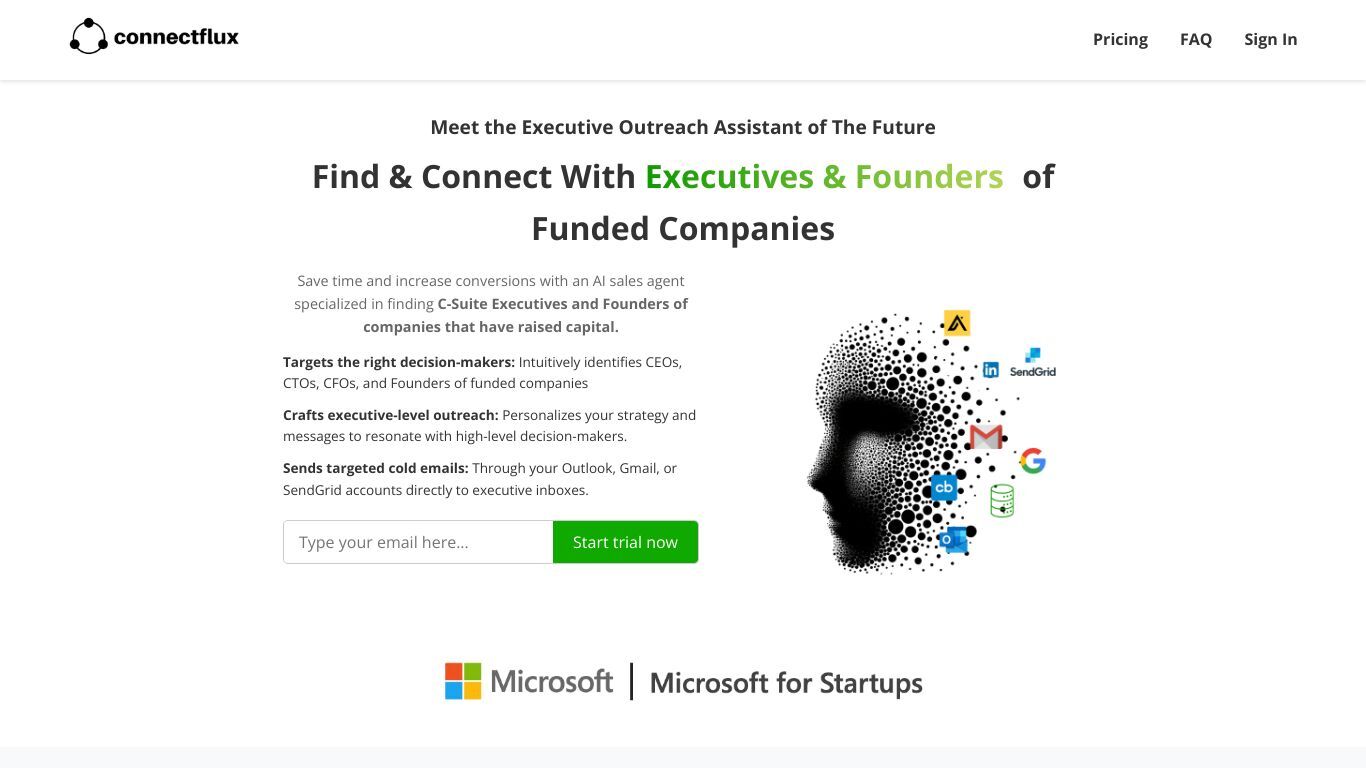Click the Start trial now button
The width and height of the screenshot is (1366, 768).
625,542
